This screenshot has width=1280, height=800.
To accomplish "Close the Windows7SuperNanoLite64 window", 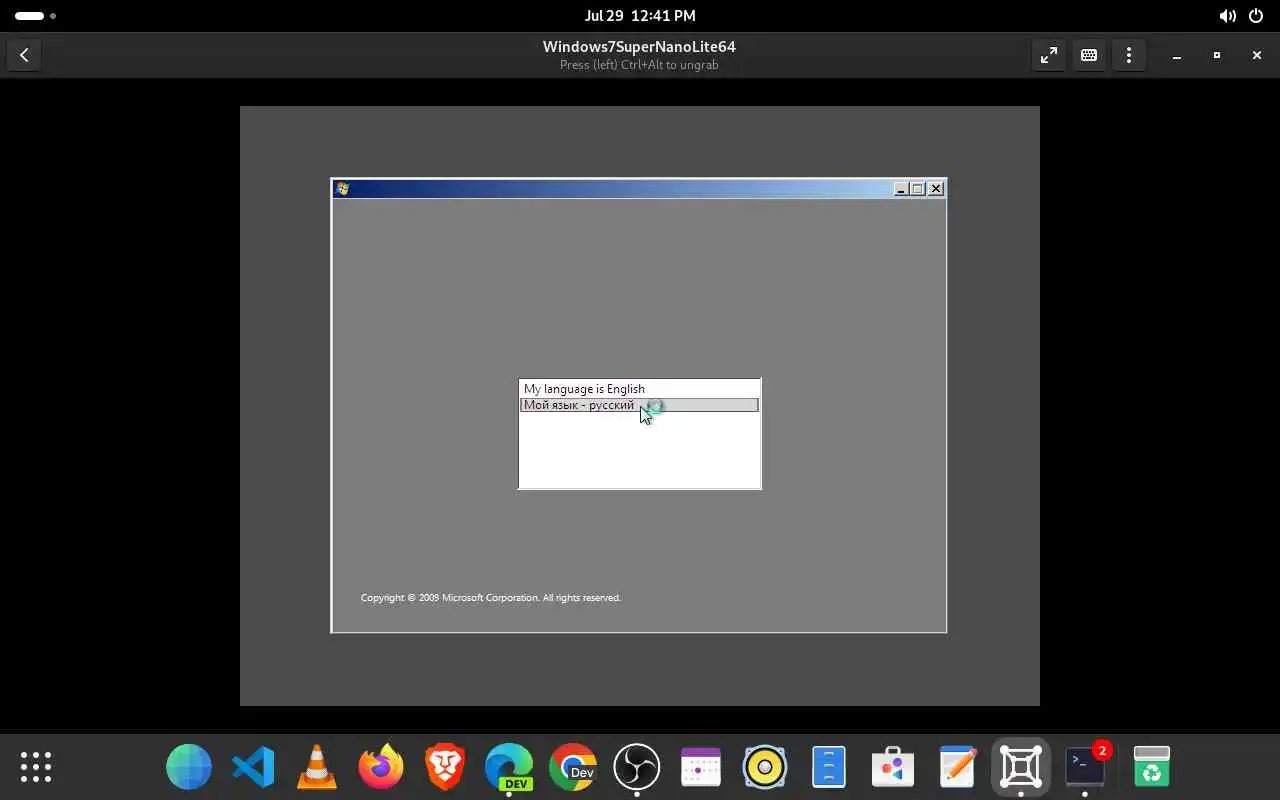I will click(1257, 55).
